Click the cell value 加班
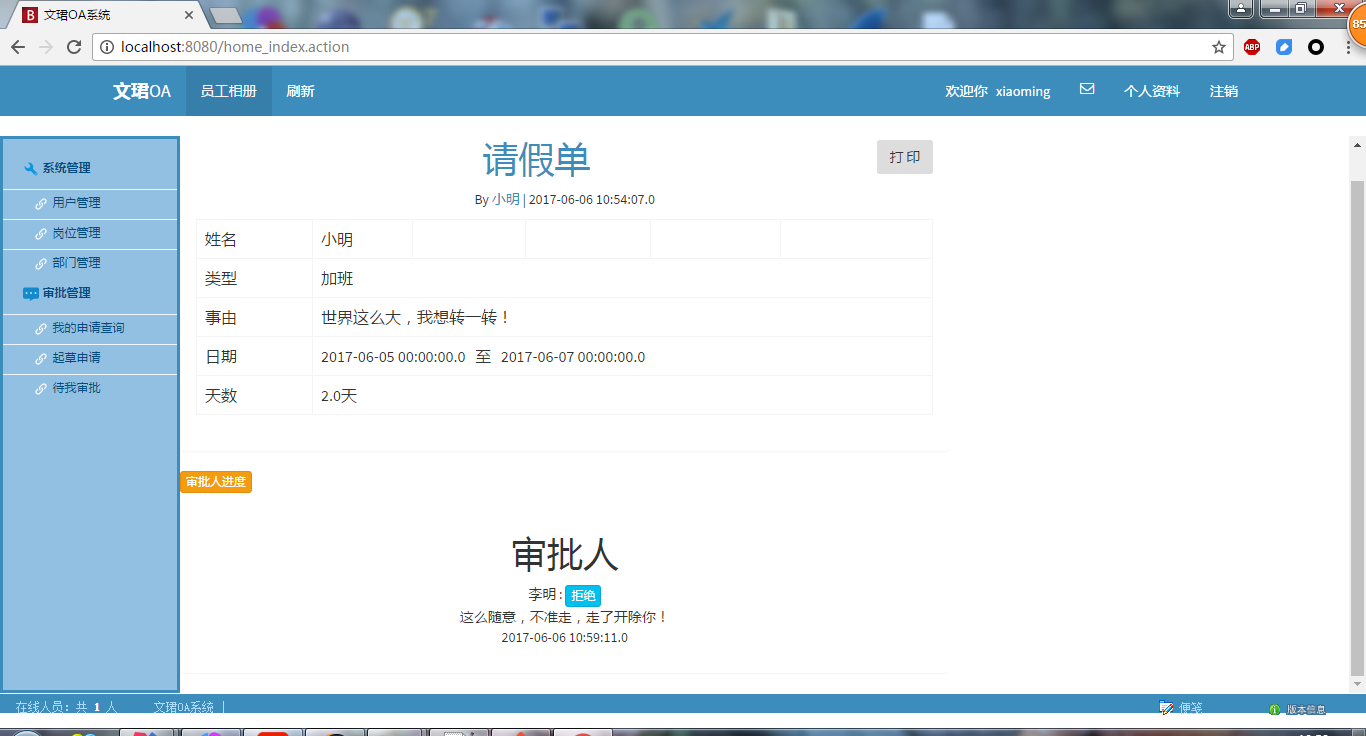Viewport: 1366px width, 736px height. (x=337, y=278)
